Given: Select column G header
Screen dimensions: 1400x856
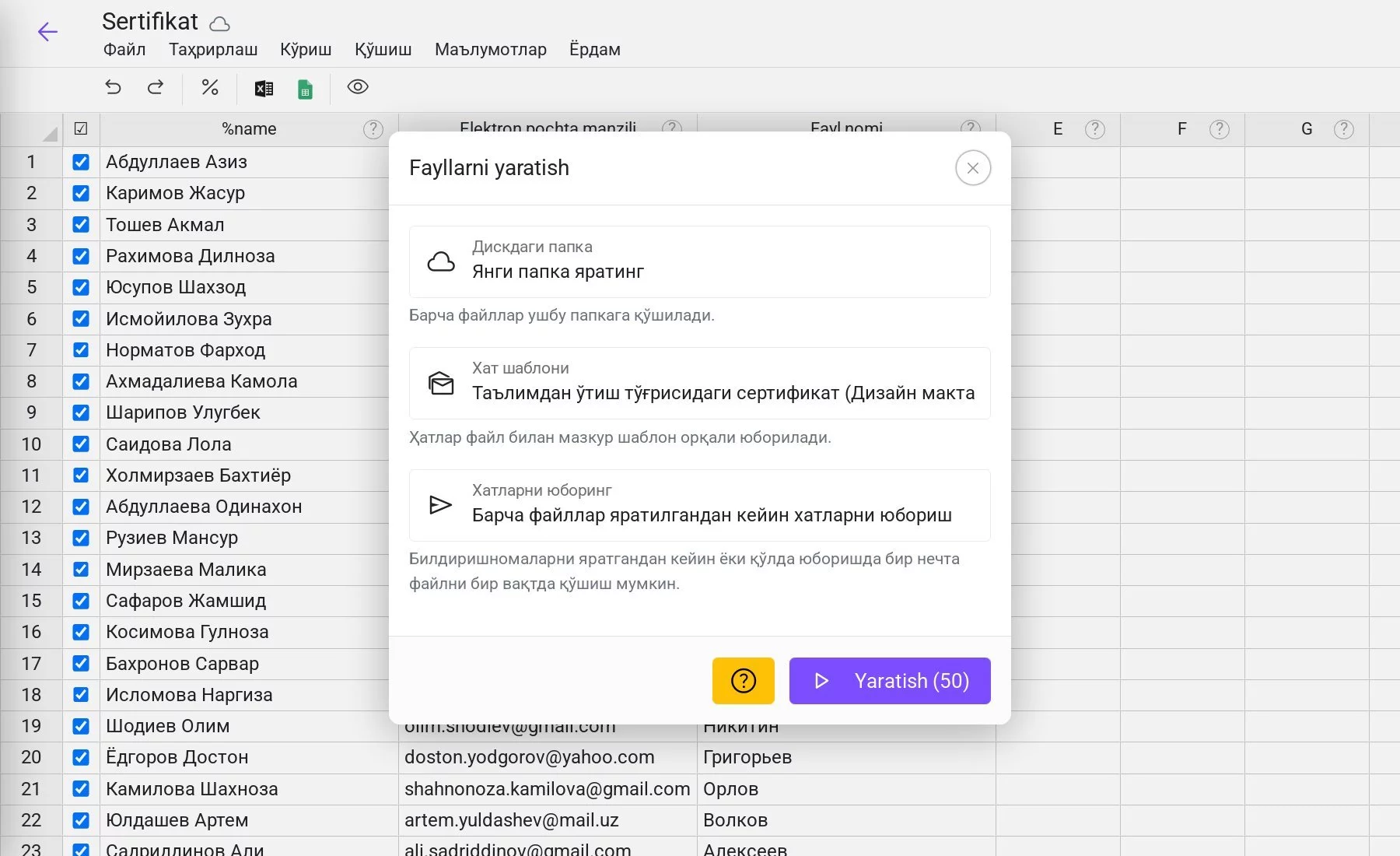Looking at the screenshot, I should (1307, 129).
